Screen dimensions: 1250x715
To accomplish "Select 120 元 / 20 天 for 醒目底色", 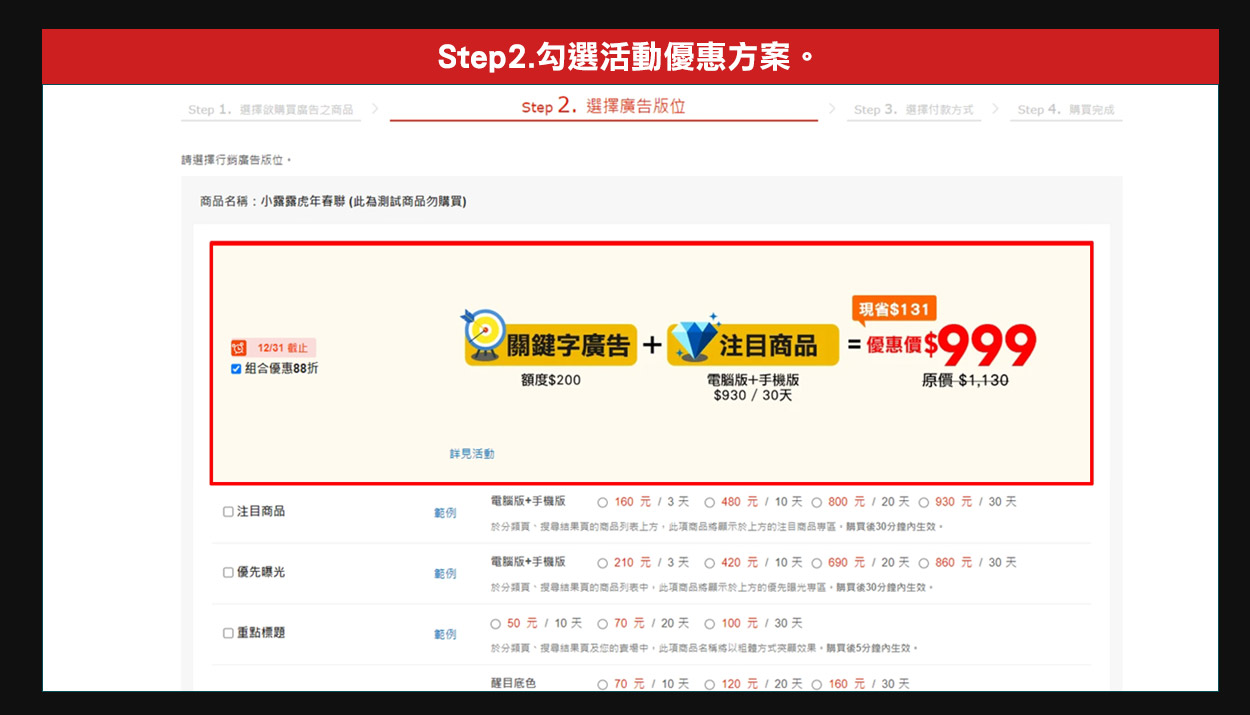I will (710, 685).
